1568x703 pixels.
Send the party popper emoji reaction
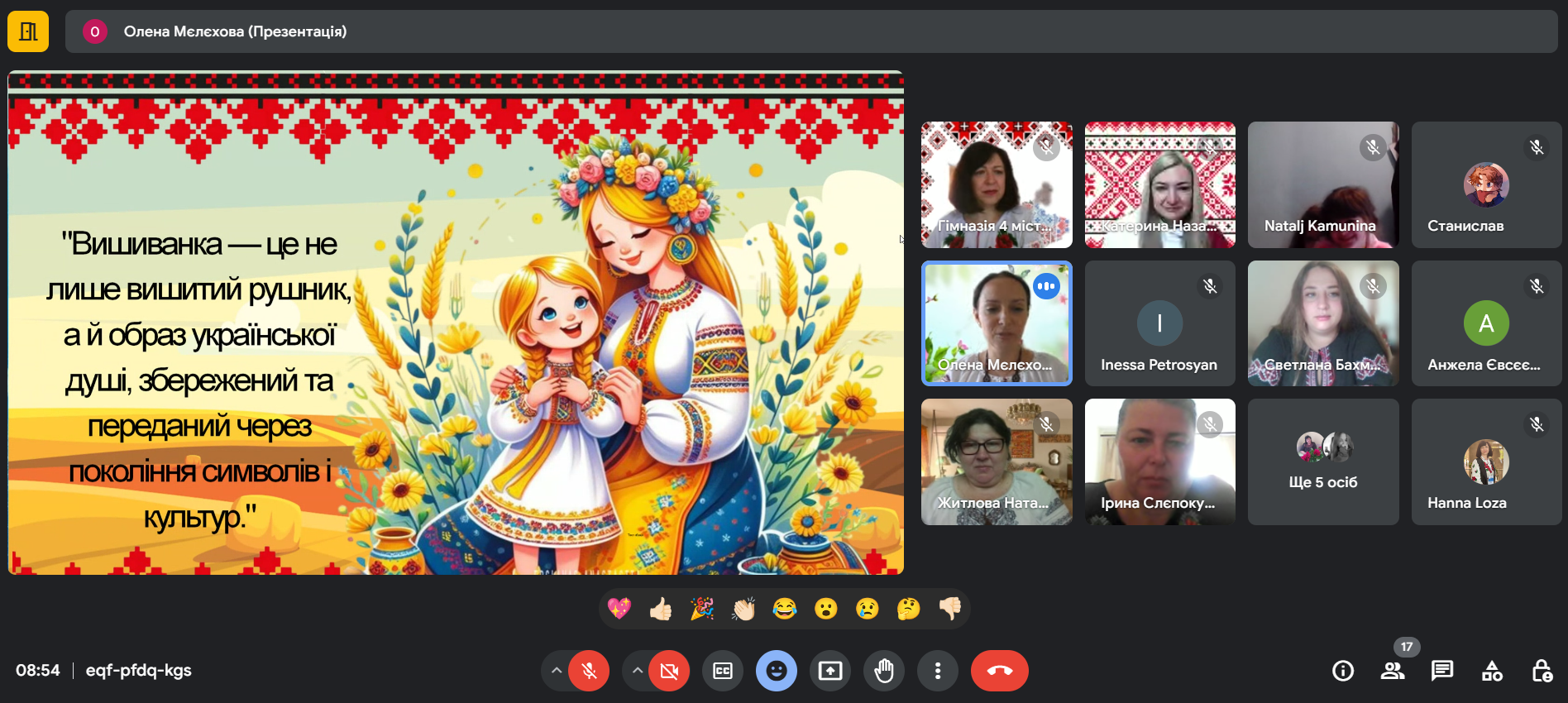pyautogui.click(x=702, y=610)
